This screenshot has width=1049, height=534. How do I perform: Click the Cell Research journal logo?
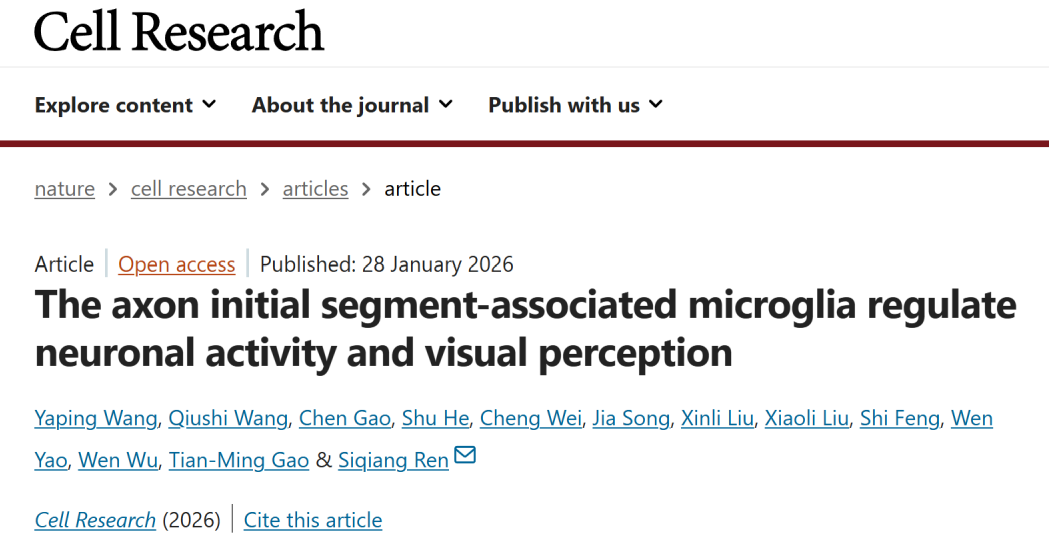click(x=179, y=31)
